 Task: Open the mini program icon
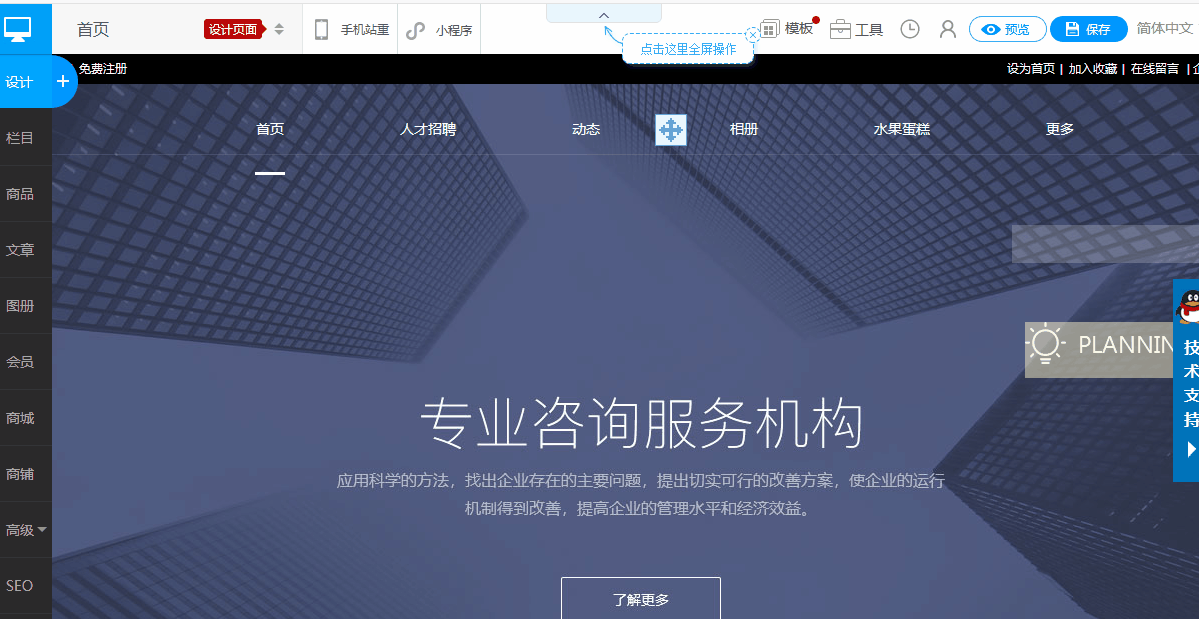pos(415,30)
